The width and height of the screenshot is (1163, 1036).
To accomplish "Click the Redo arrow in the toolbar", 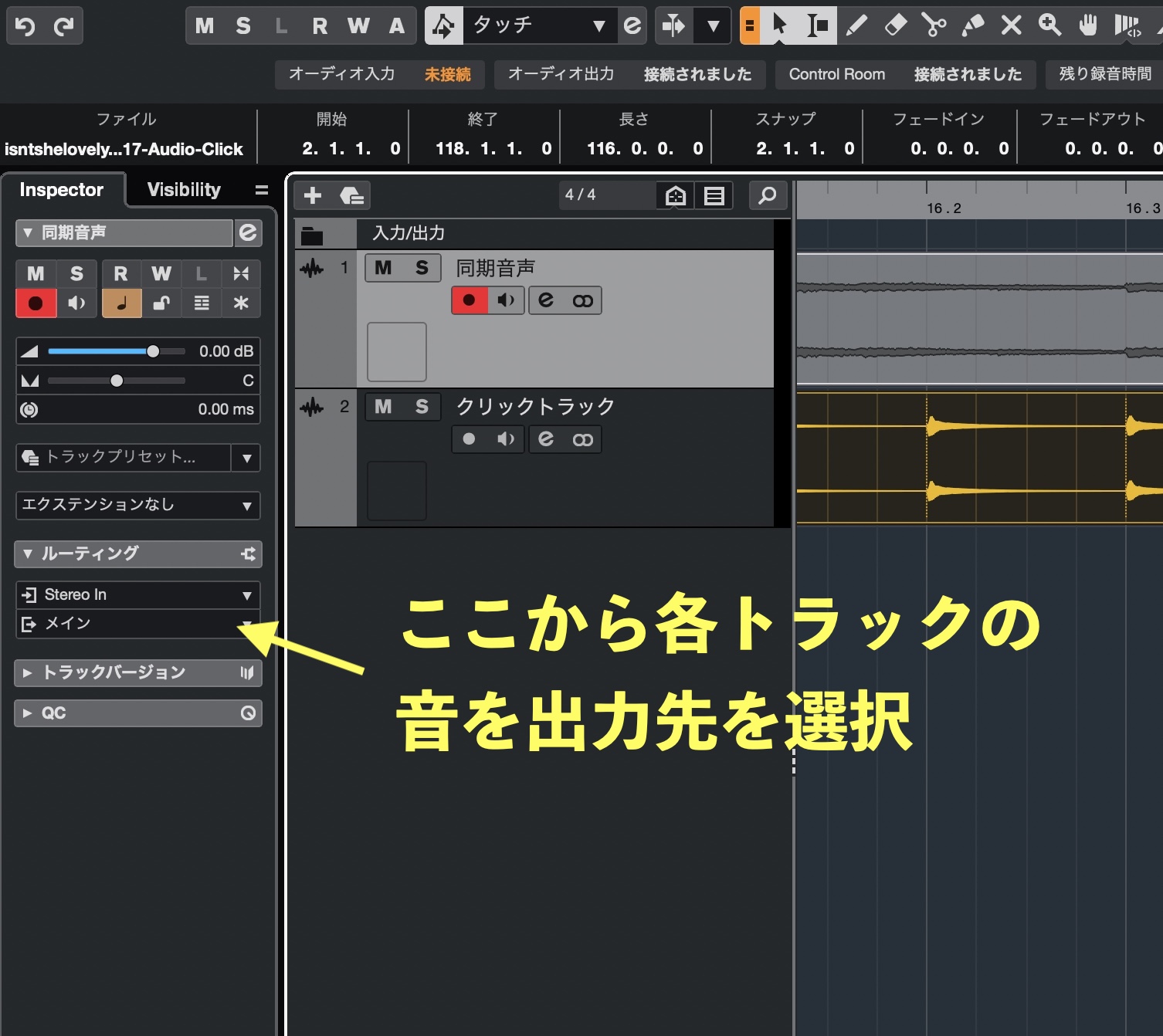I will click(63, 26).
